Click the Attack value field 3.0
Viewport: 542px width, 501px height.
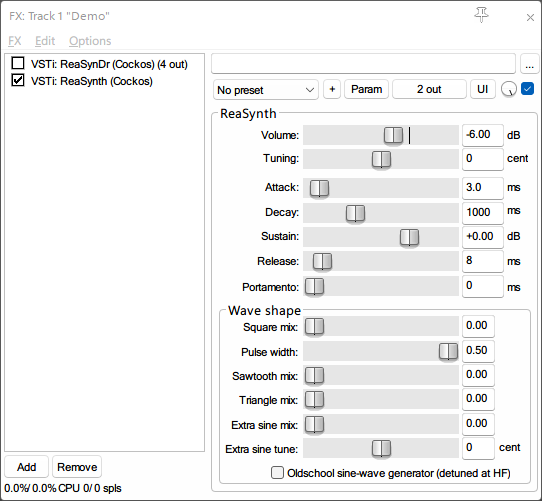pos(483,188)
